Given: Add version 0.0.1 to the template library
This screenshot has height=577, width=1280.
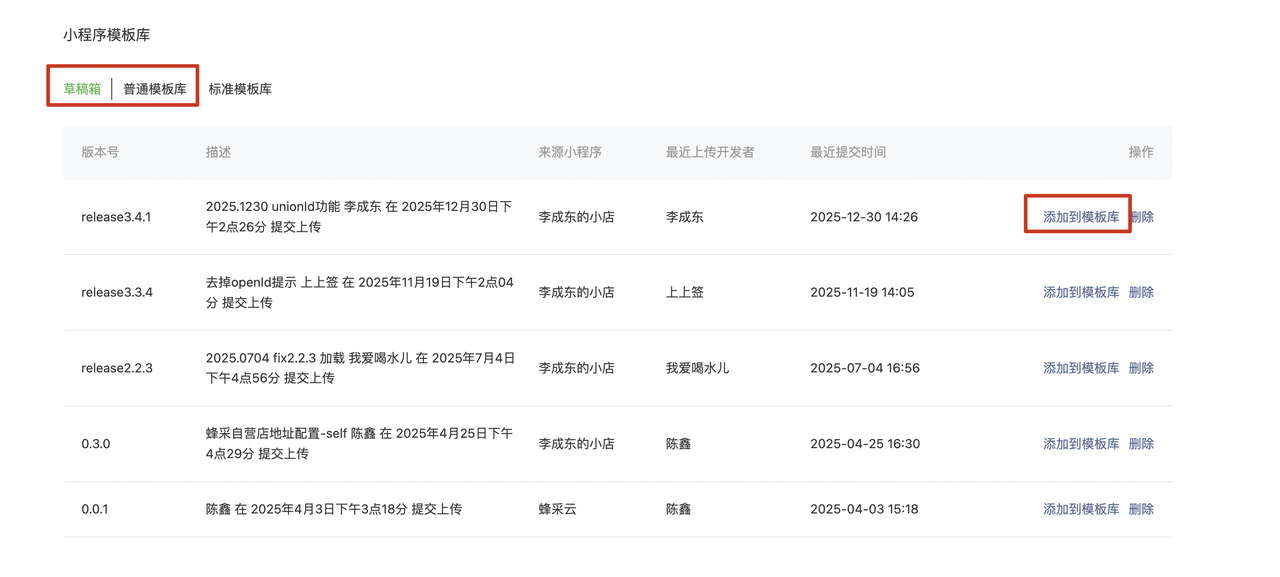Looking at the screenshot, I should pos(1081,509).
